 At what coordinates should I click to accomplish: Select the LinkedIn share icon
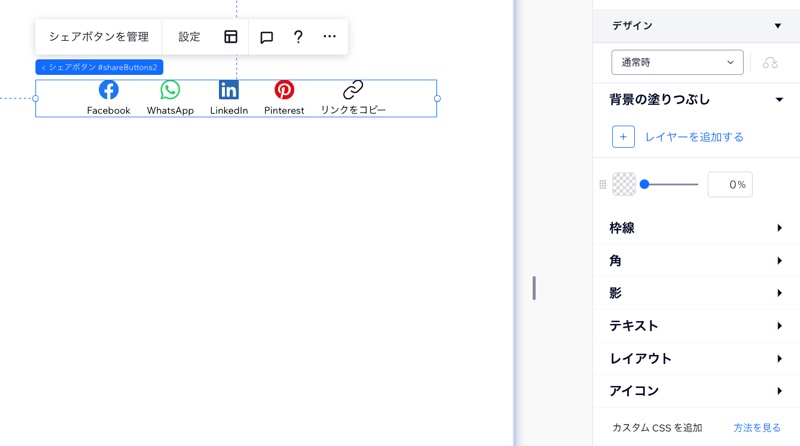[x=229, y=90]
